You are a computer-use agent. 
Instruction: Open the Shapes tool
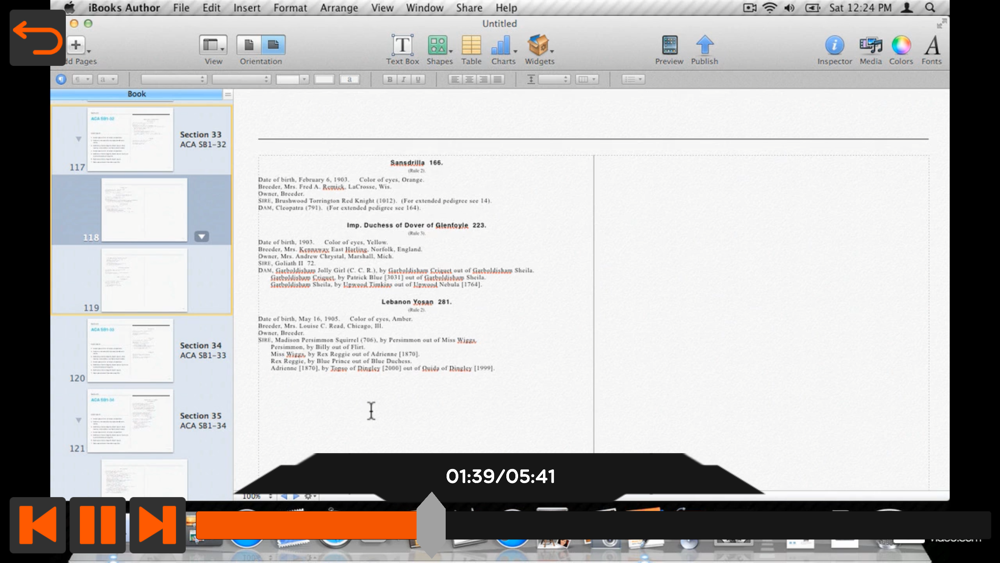point(439,50)
